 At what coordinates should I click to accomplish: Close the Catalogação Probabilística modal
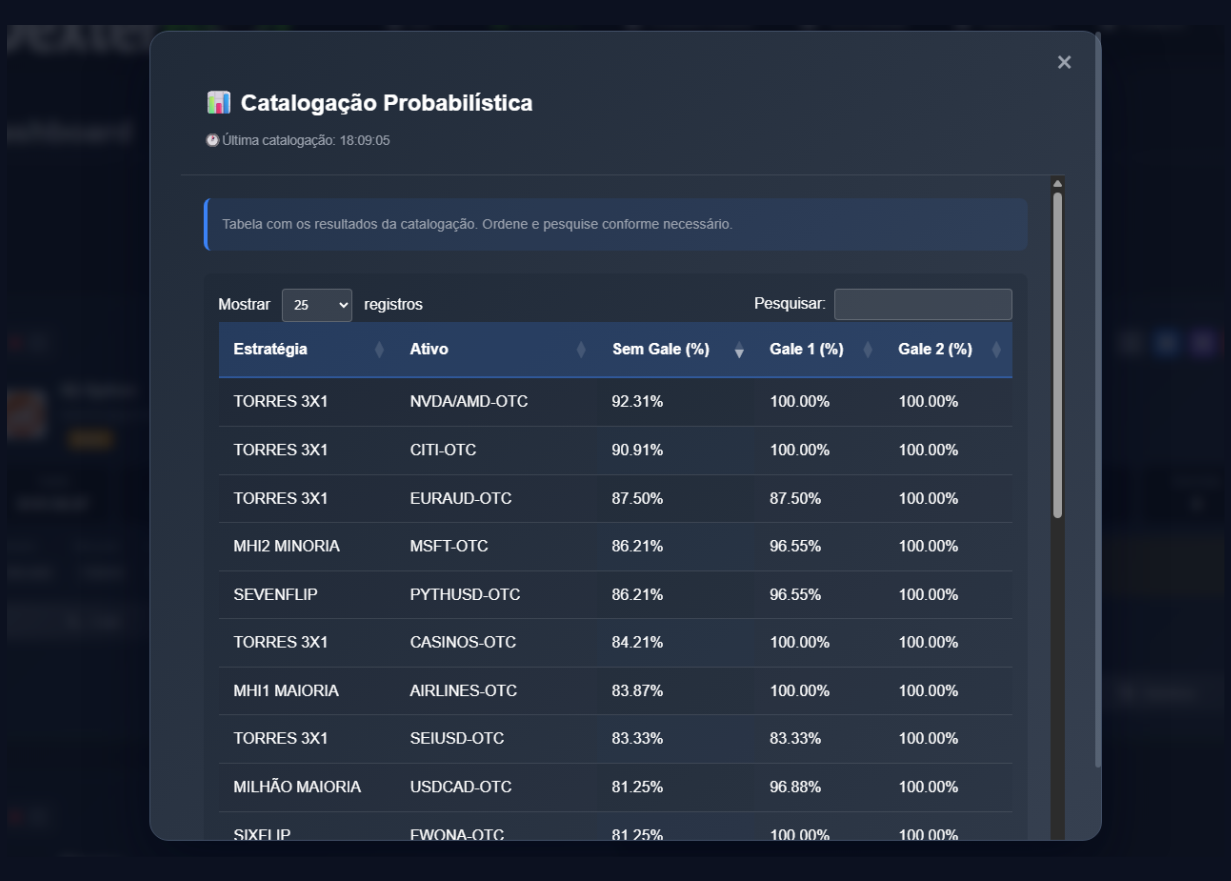pyautogui.click(x=1064, y=63)
